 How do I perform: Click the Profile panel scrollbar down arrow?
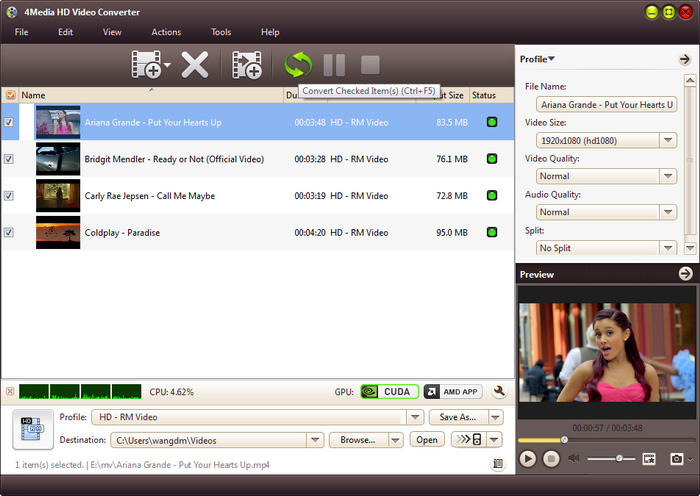click(x=690, y=247)
